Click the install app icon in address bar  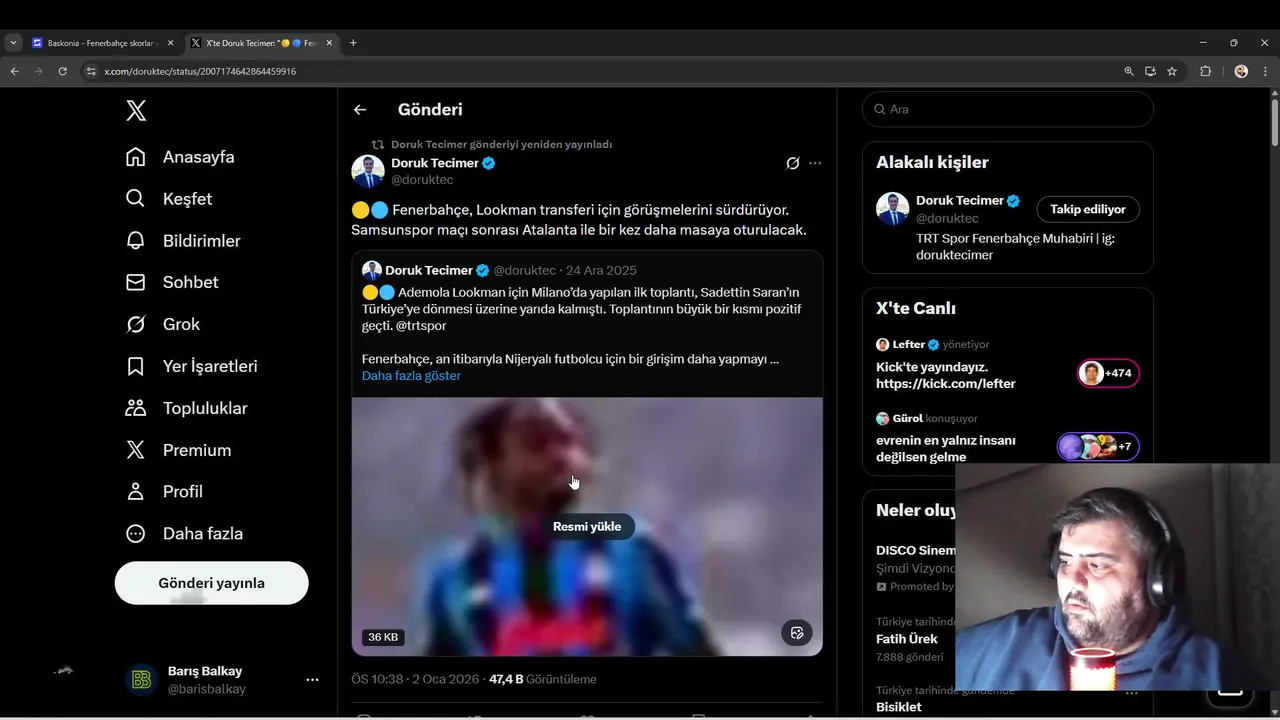click(1150, 71)
